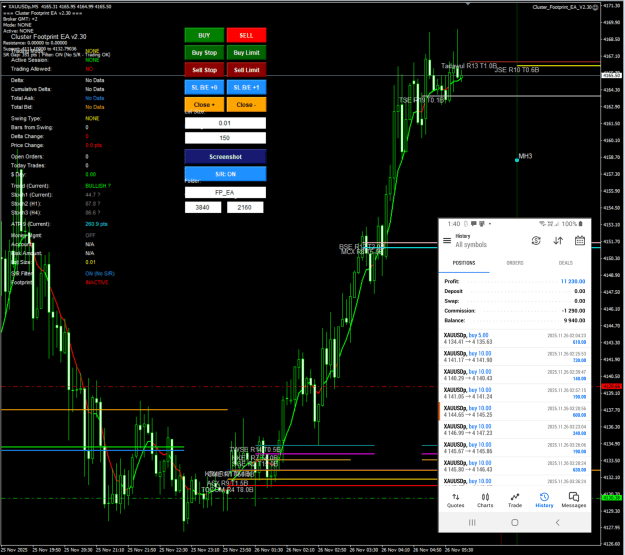Click the Profit value 11 230.00

(x=573, y=281)
